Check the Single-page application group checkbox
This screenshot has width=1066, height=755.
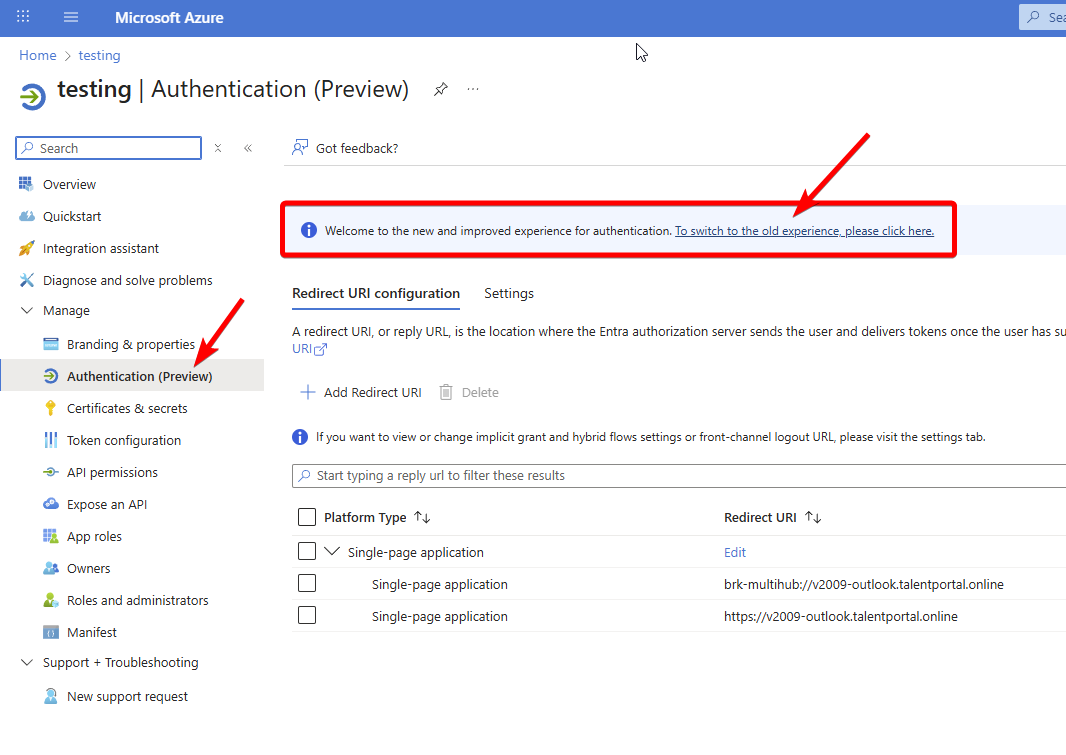307,551
